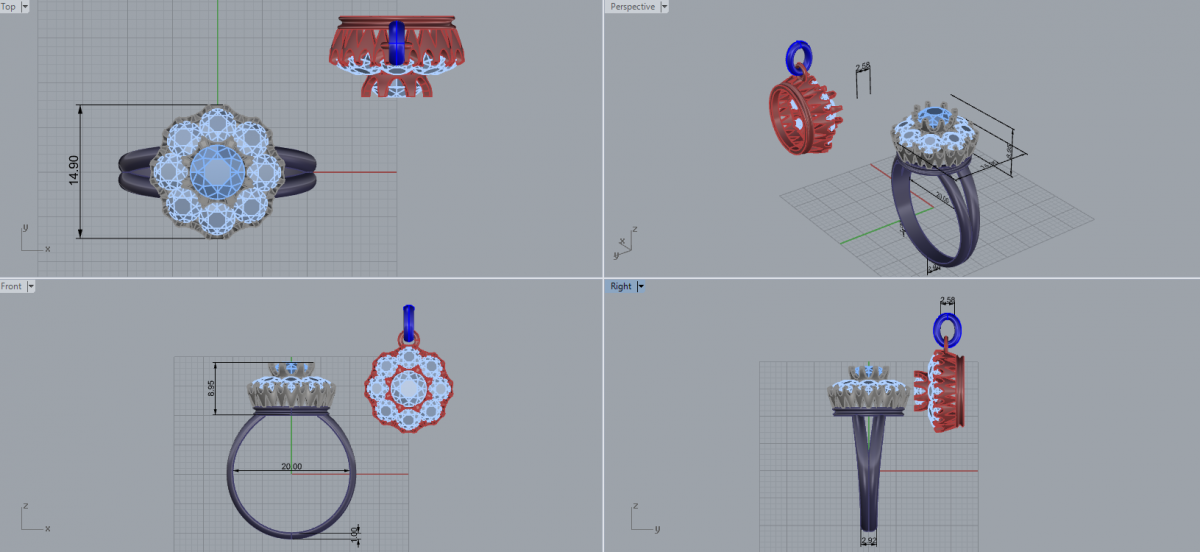Screen dimensions: 1200x552
Task: Select the blue bail ring in Front view
Action: click(x=406, y=322)
